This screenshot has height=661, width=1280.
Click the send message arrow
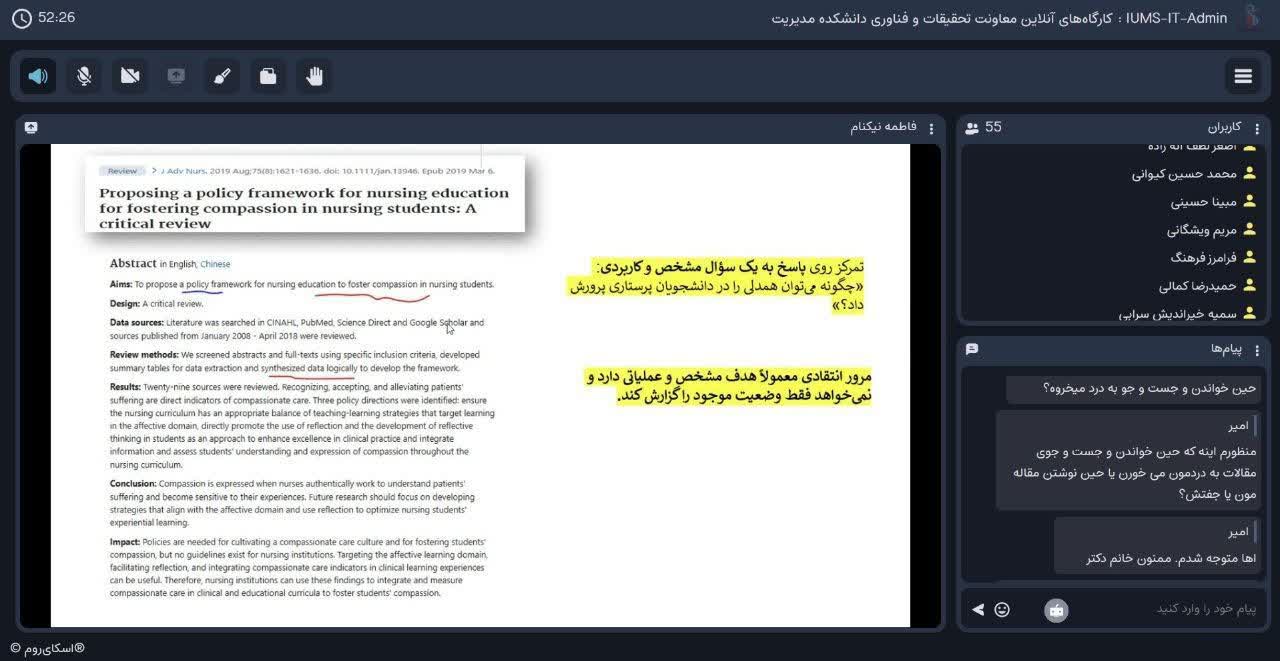click(x=978, y=609)
